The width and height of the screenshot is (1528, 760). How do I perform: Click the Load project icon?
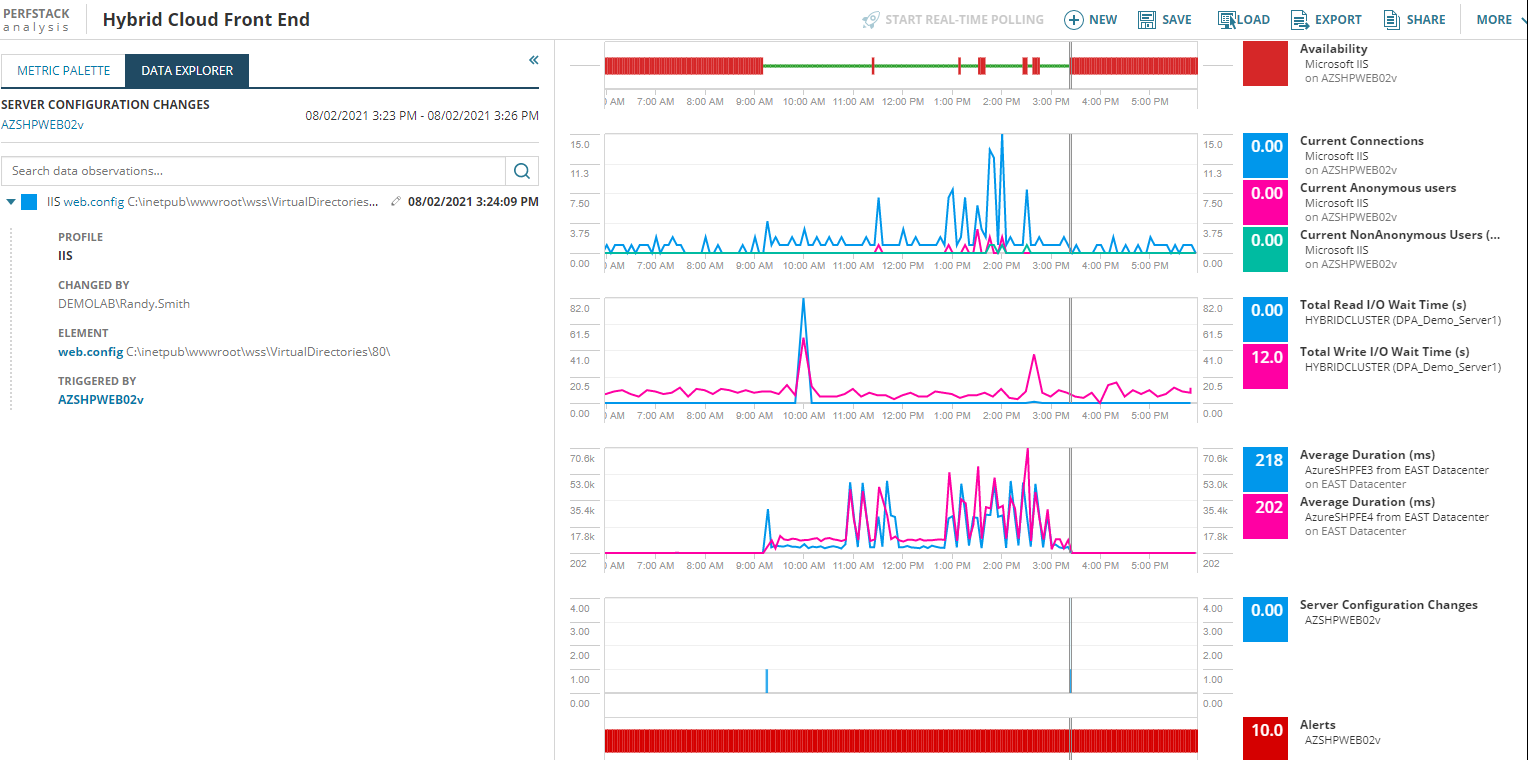[x=1227, y=20]
